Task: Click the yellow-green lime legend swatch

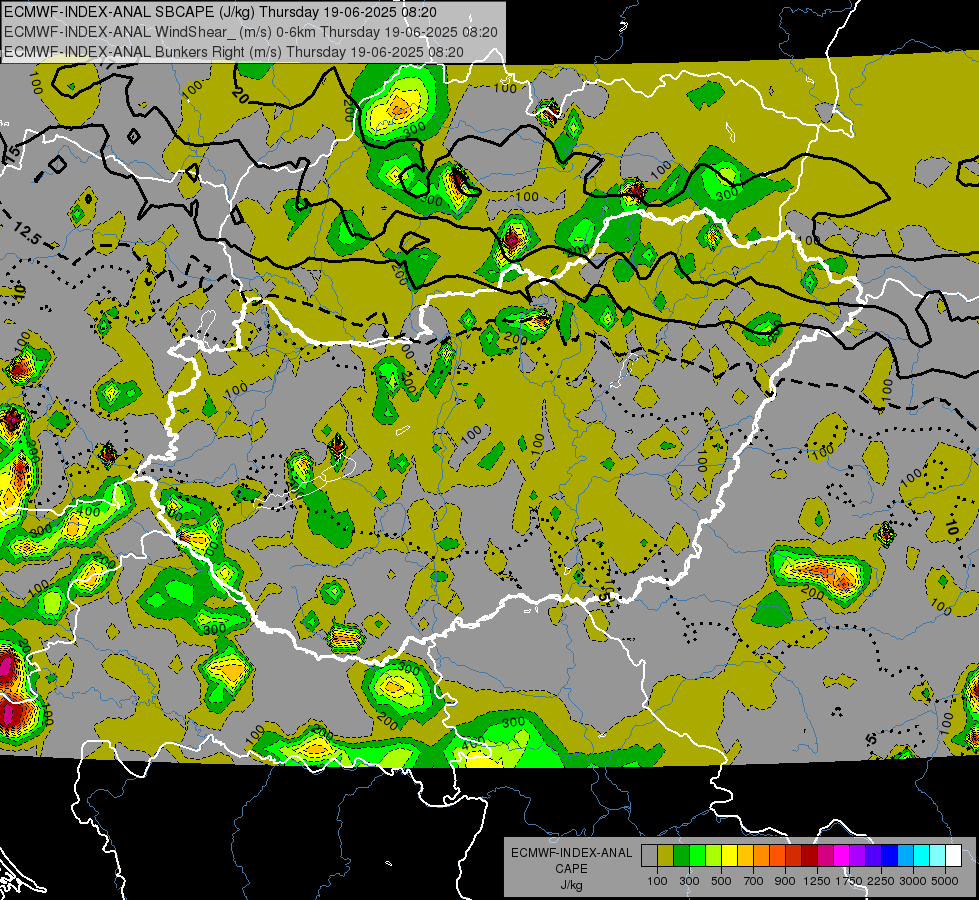Action: pos(713,856)
